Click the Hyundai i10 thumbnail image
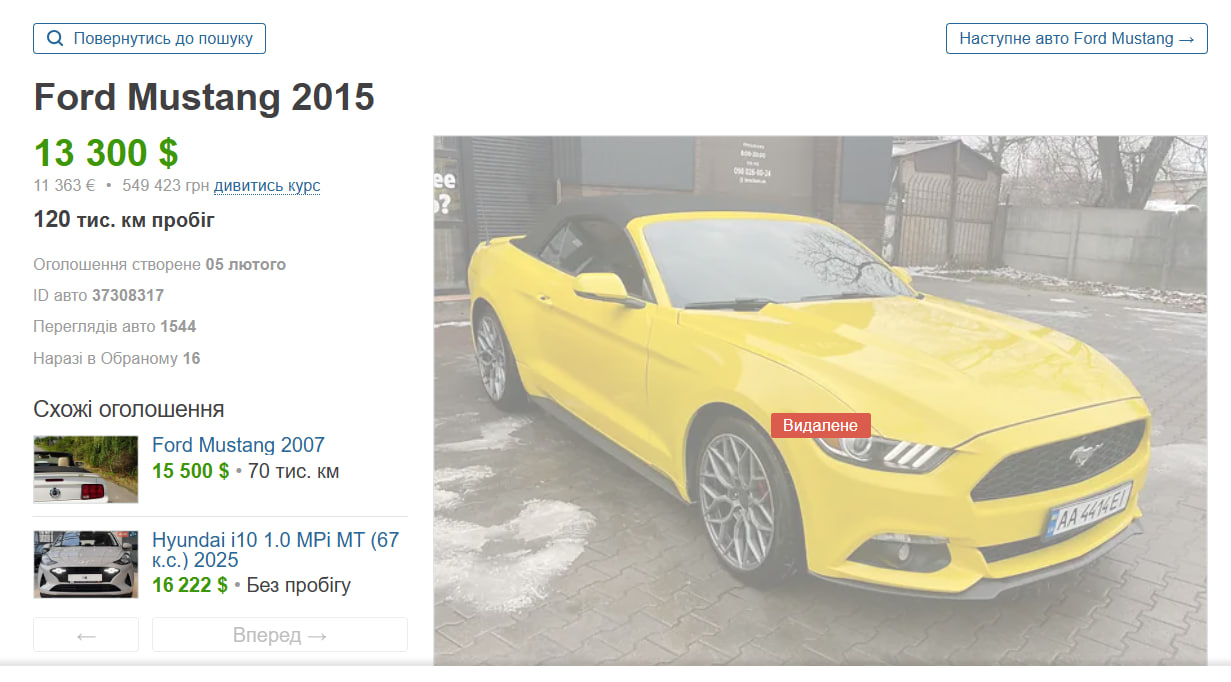This screenshot has width=1231, height=682. pyautogui.click(x=86, y=564)
